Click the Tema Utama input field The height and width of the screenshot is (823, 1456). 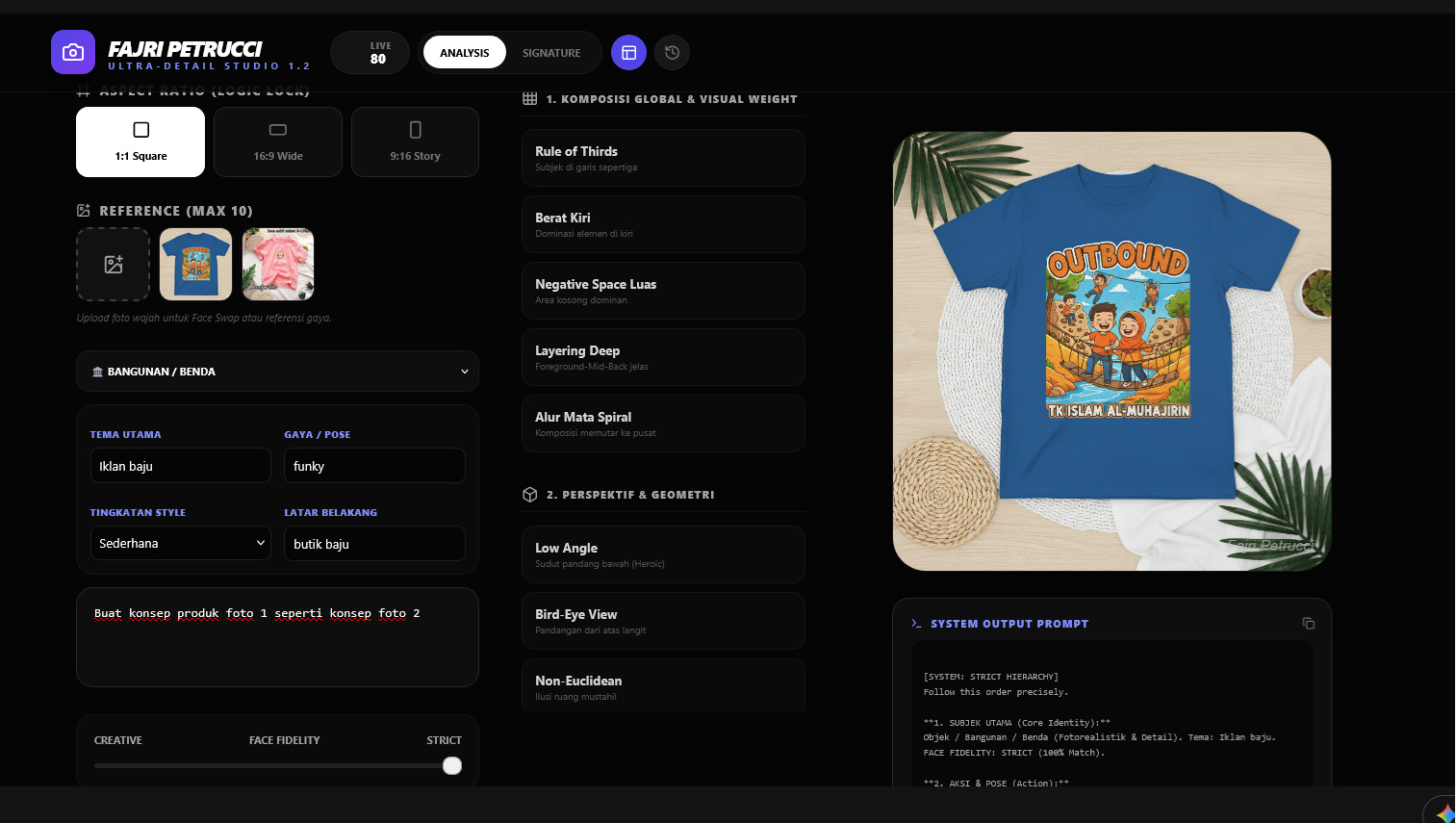180,466
